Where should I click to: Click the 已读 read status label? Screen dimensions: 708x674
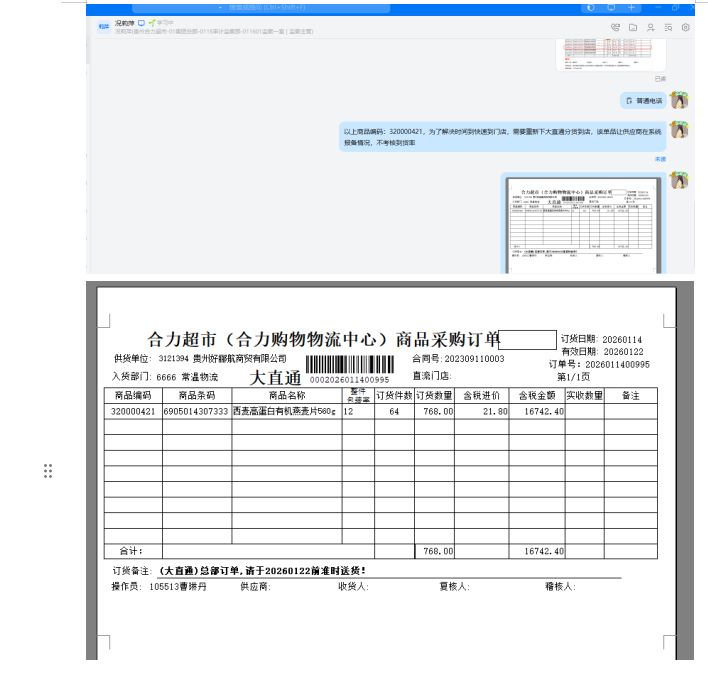click(659, 78)
